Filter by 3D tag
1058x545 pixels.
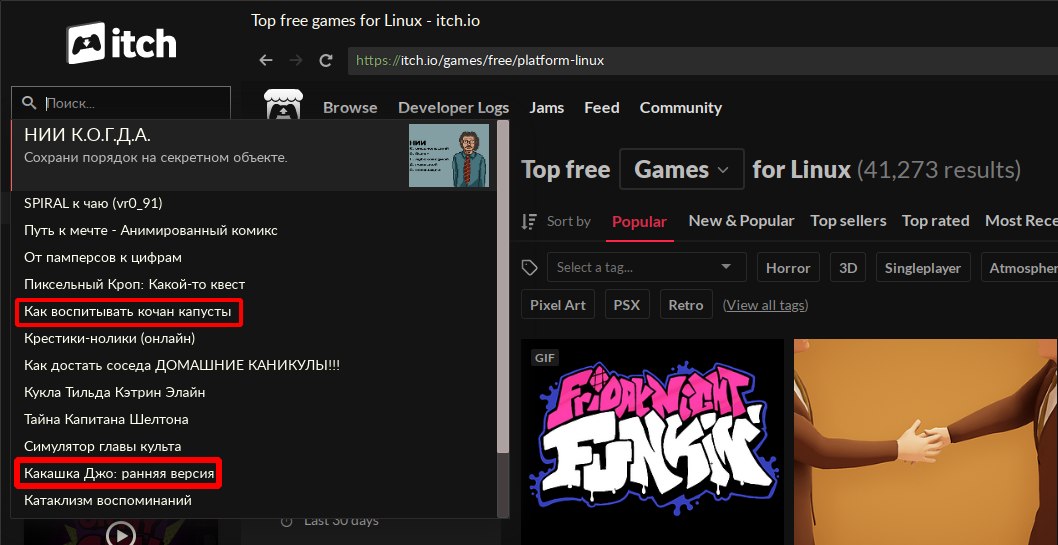click(x=848, y=267)
